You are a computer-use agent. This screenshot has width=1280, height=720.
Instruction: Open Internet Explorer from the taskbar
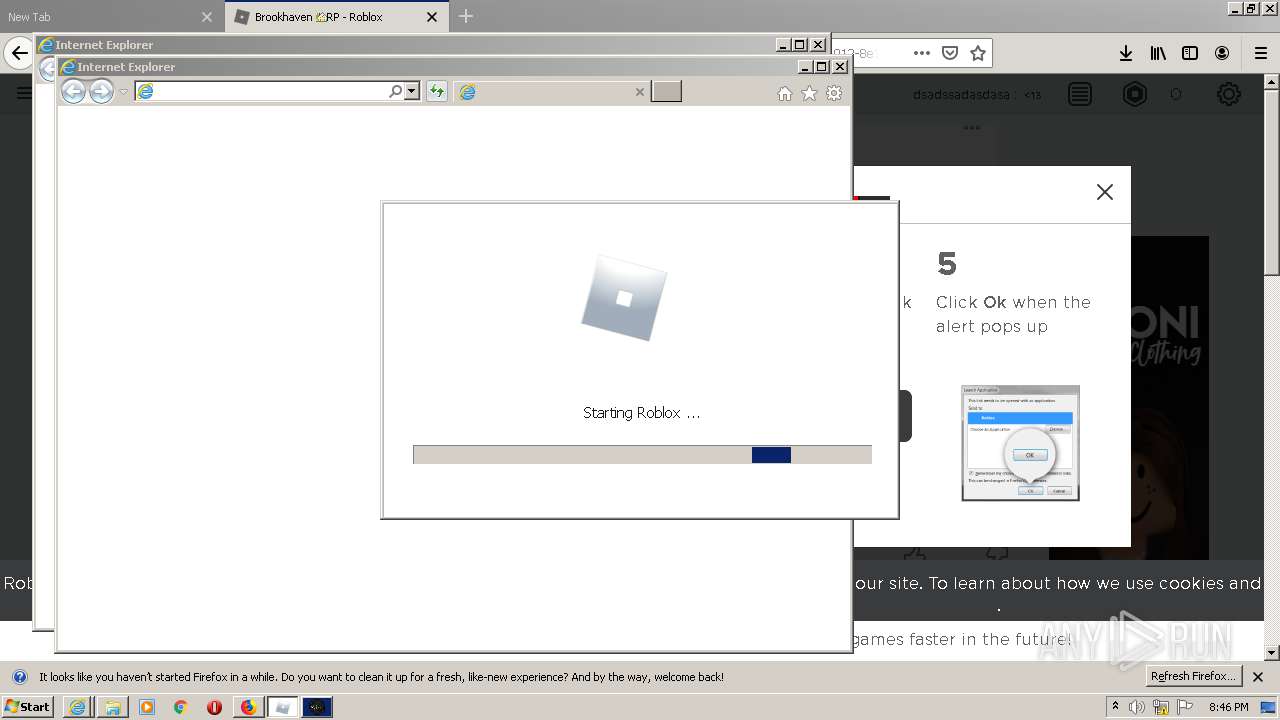[x=77, y=707]
